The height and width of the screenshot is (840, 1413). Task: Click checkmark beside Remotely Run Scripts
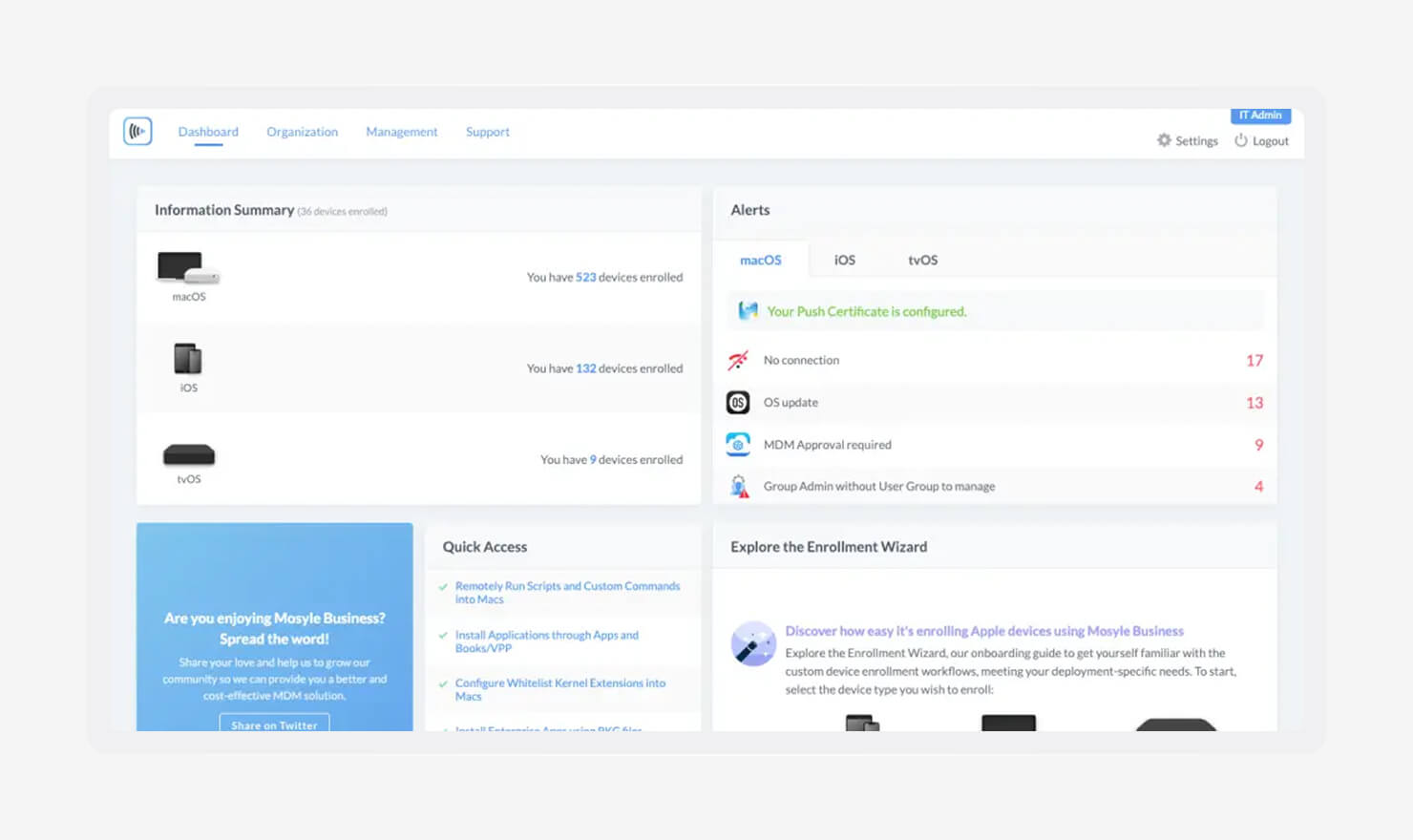coord(443,587)
